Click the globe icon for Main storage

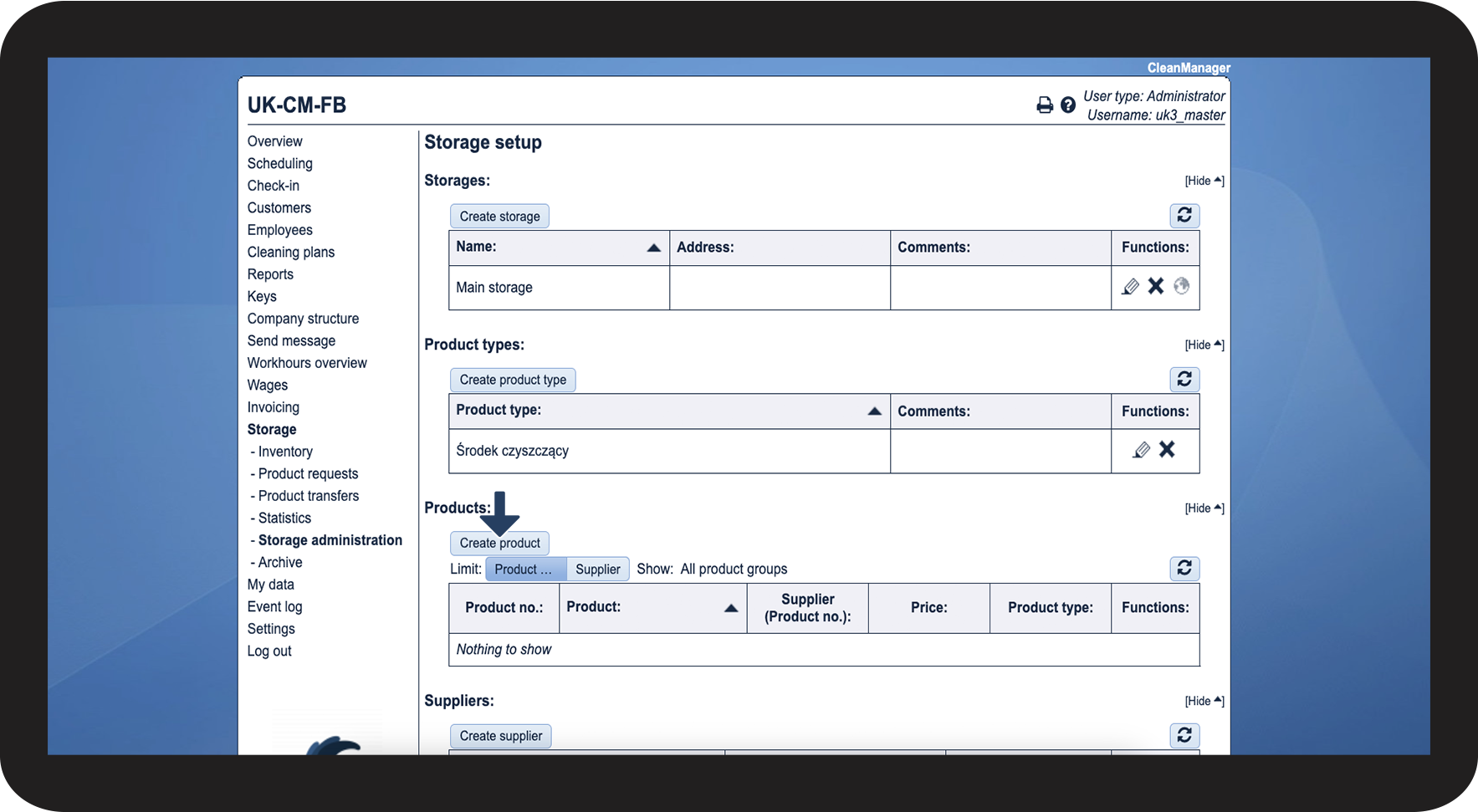(1181, 287)
